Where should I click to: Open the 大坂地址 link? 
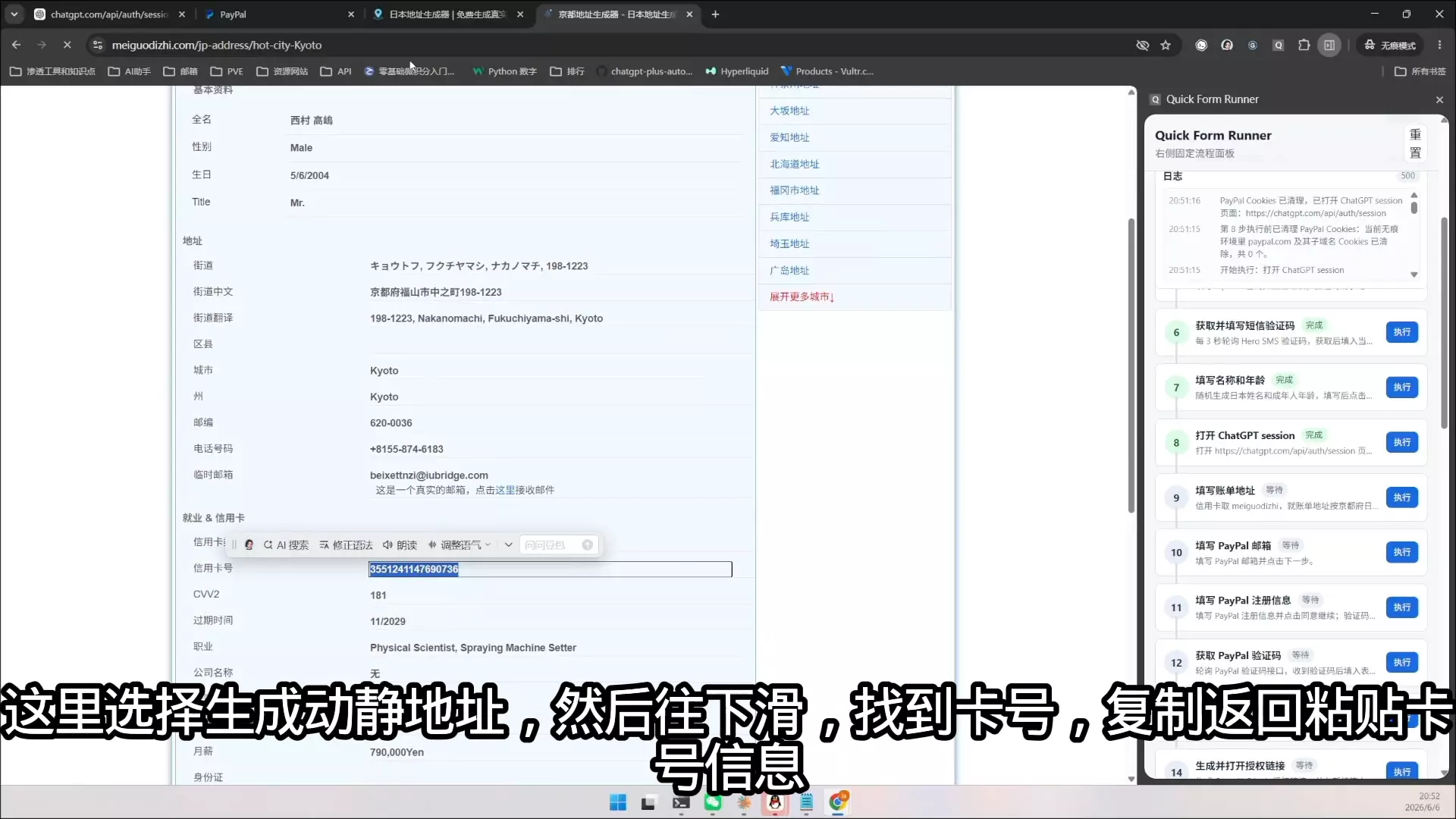pyautogui.click(x=789, y=111)
